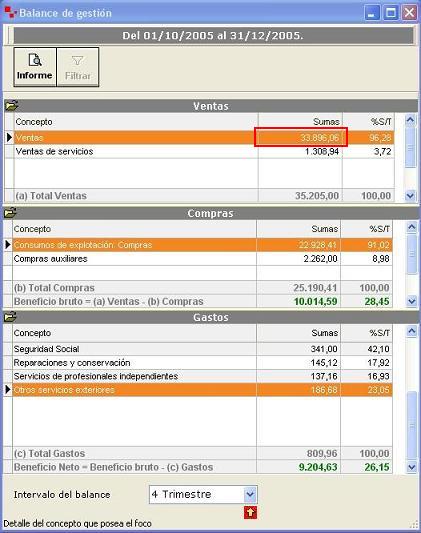Click the Filtrar filter button
The width and height of the screenshot is (421, 533).
pos(78,67)
